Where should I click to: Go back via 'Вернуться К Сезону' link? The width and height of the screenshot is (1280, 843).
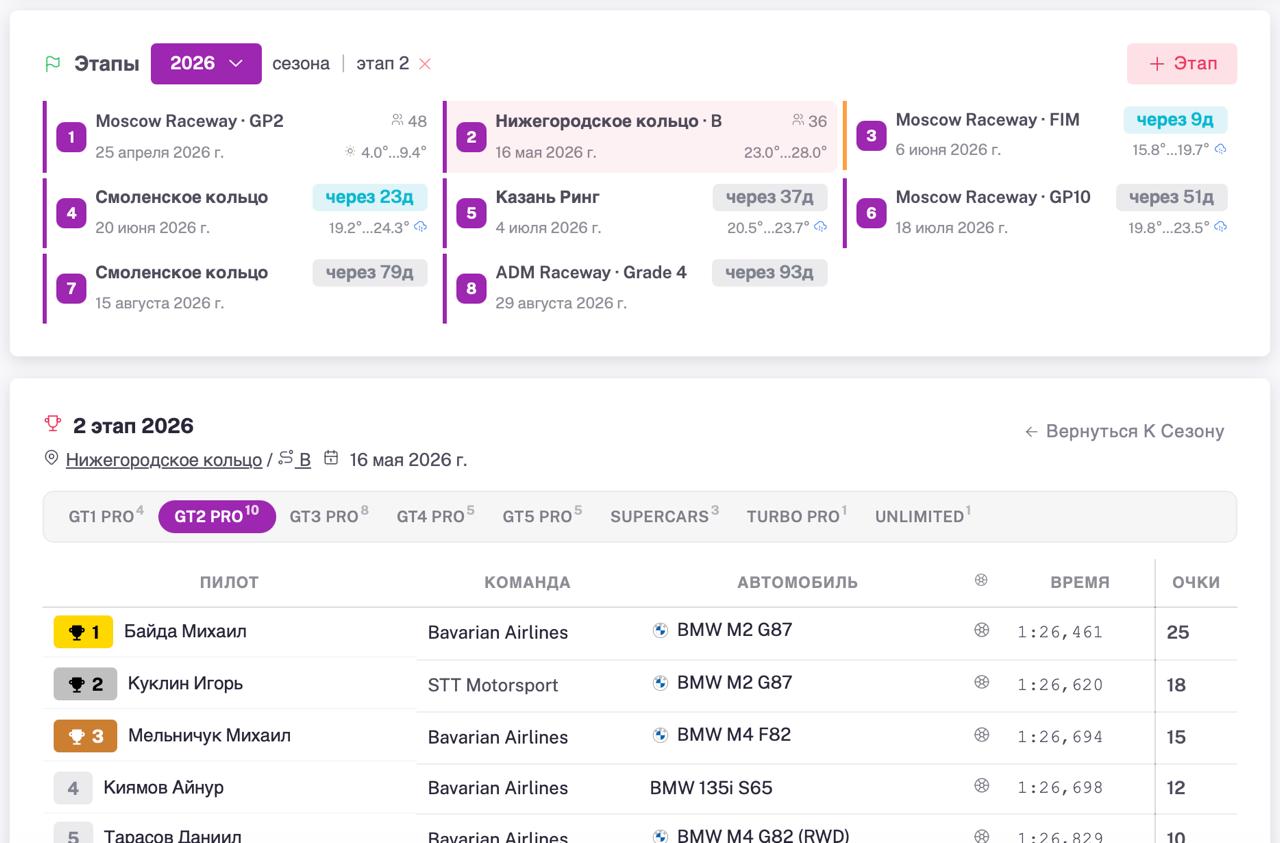[1124, 431]
